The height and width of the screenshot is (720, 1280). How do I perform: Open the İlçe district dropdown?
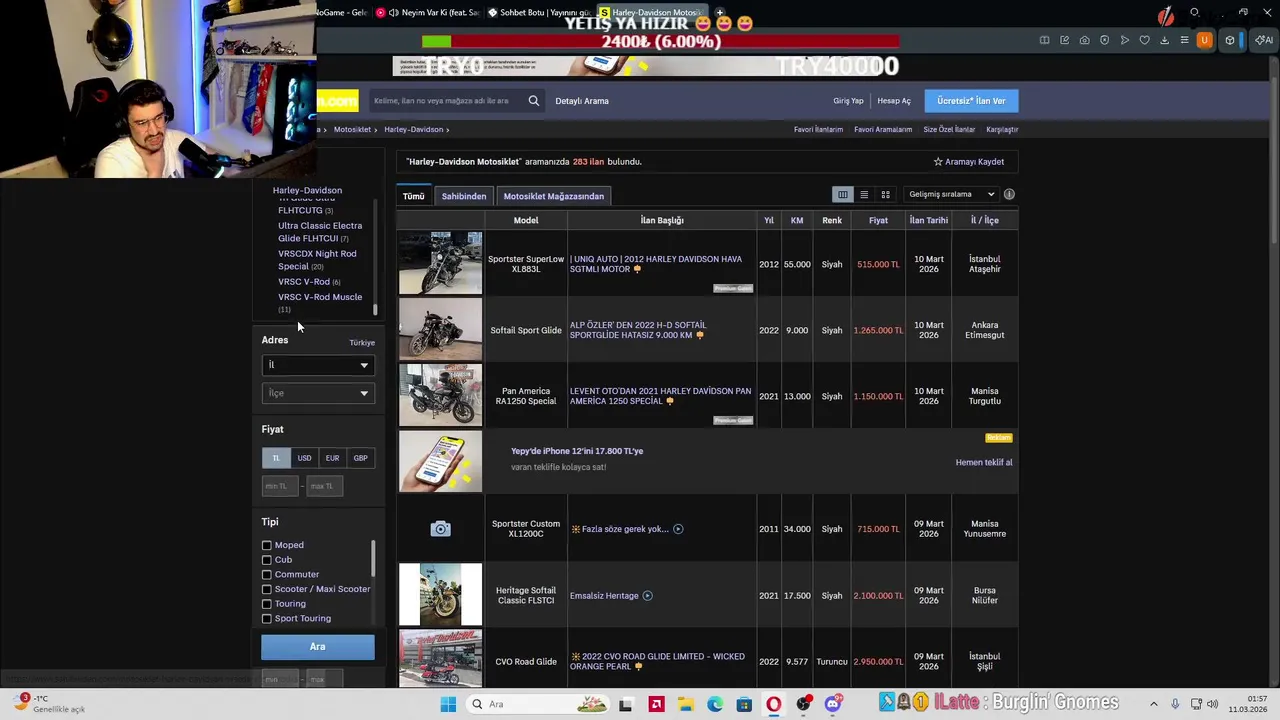318,393
